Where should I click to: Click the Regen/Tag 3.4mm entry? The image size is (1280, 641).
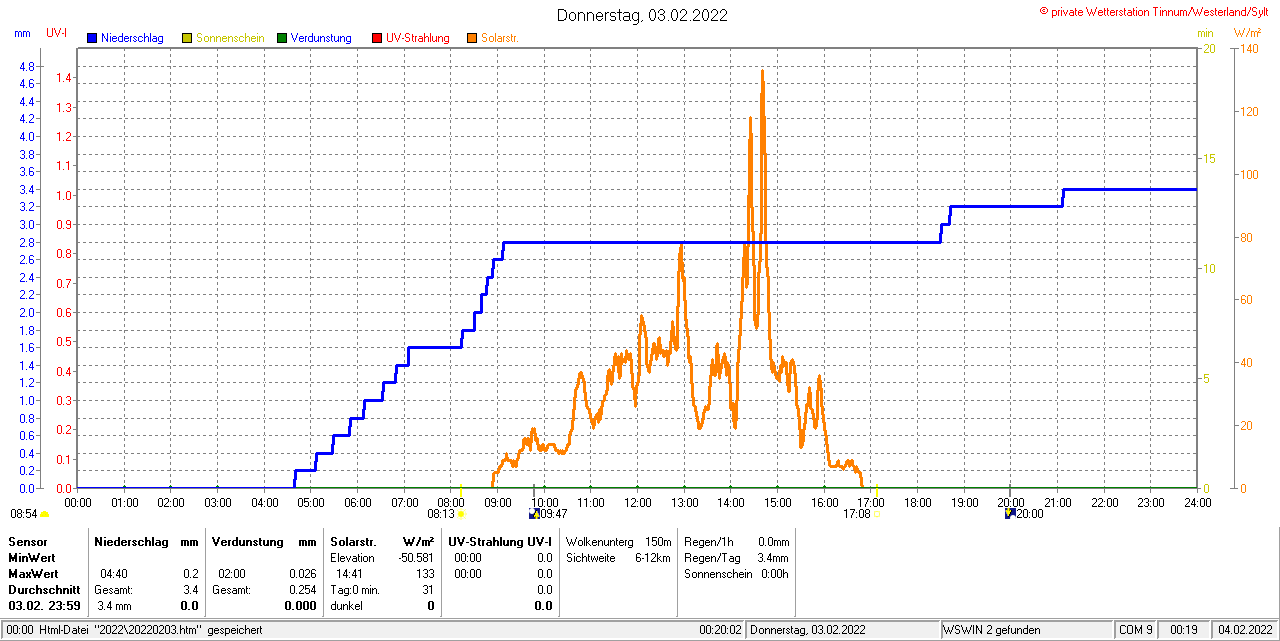[x=737, y=557]
